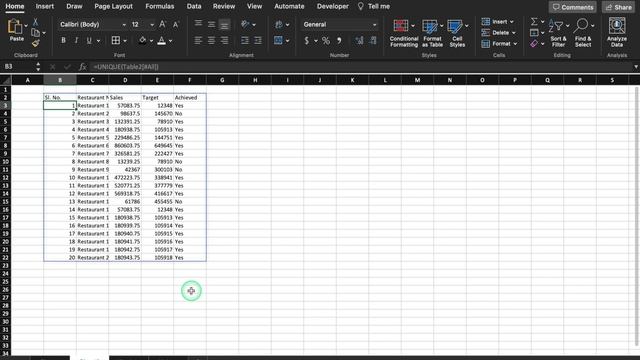Decrease indent

244,40
